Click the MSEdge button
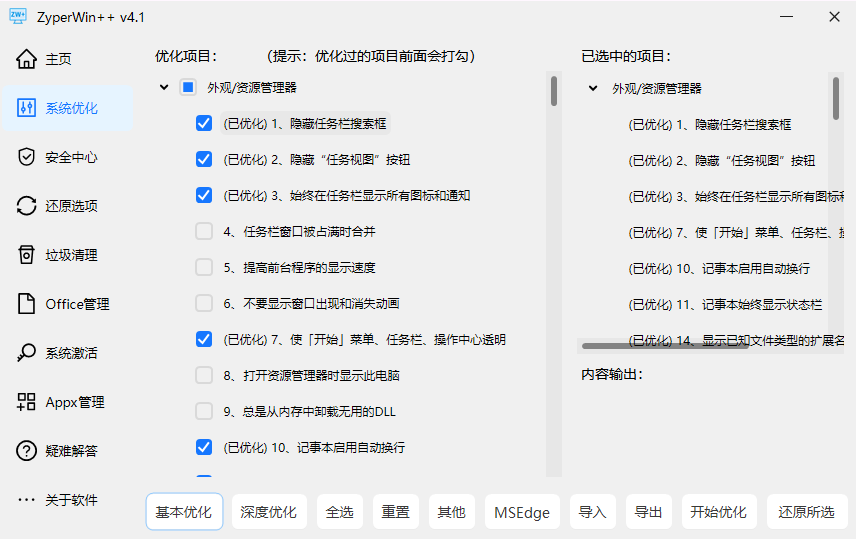This screenshot has width=856, height=539. pos(522,512)
